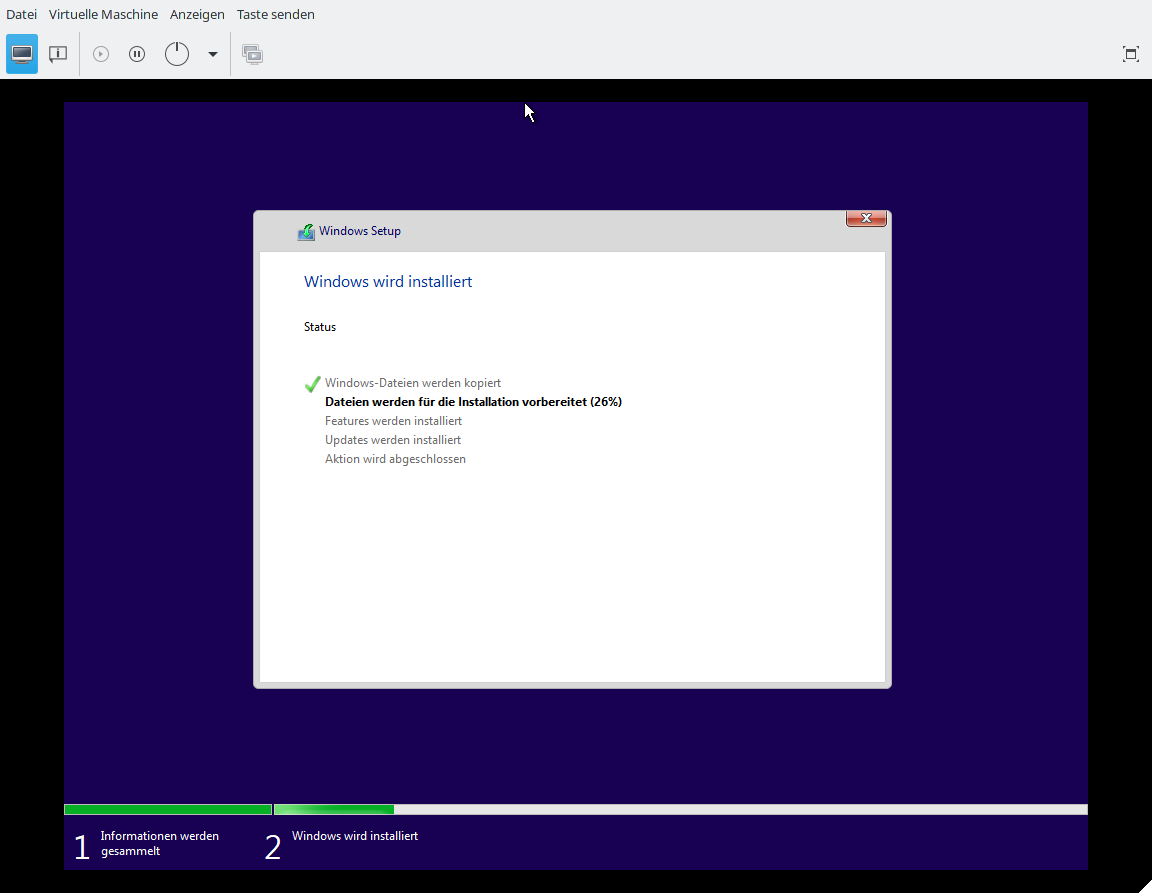
Task: Click the green checkmark for copied files
Action: (312, 384)
